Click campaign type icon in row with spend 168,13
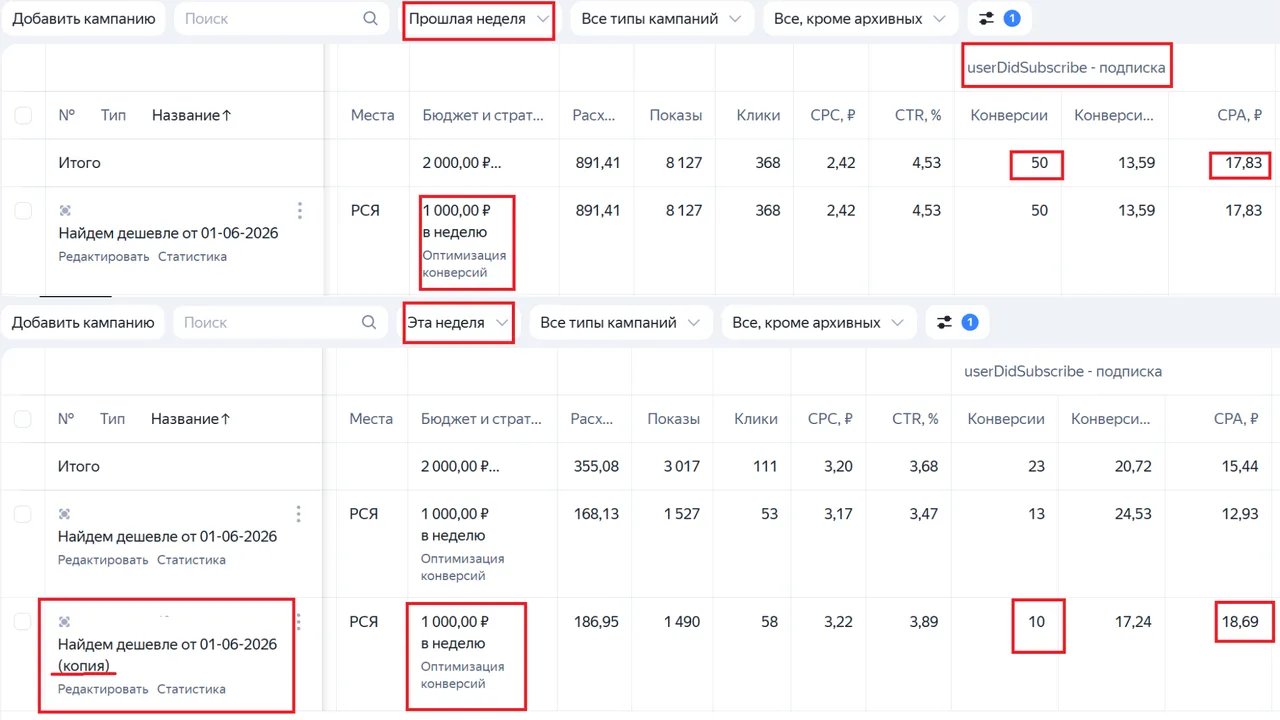The width and height of the screenshot is (1280, 720). point(64,514)
